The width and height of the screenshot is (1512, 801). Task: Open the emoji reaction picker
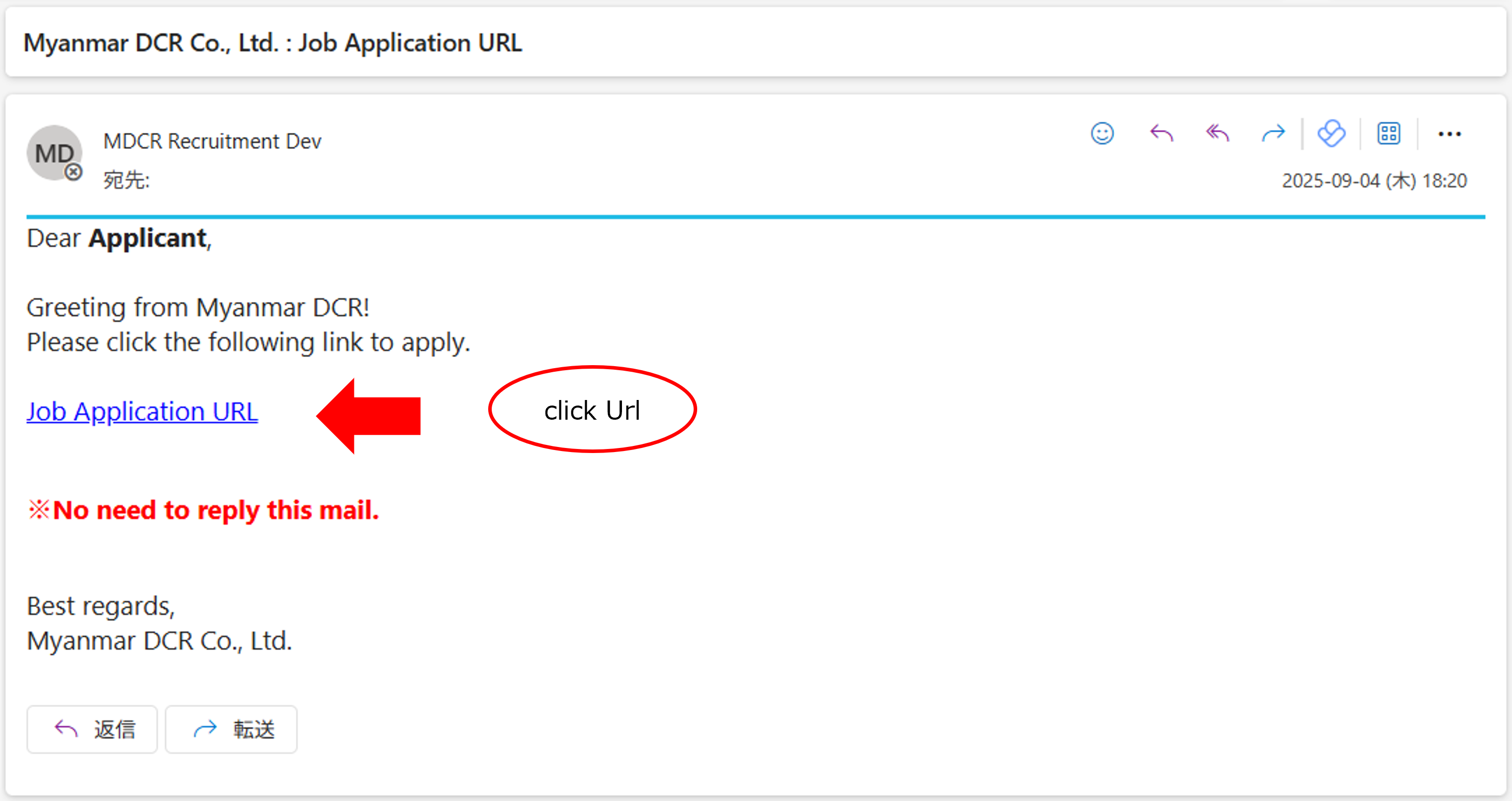click(1102, 133)
